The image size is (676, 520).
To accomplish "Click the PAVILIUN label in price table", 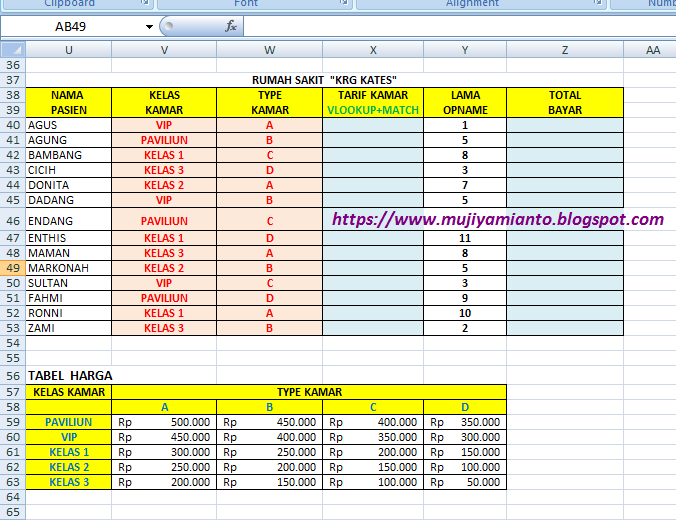I will click(x=69, y=422).
